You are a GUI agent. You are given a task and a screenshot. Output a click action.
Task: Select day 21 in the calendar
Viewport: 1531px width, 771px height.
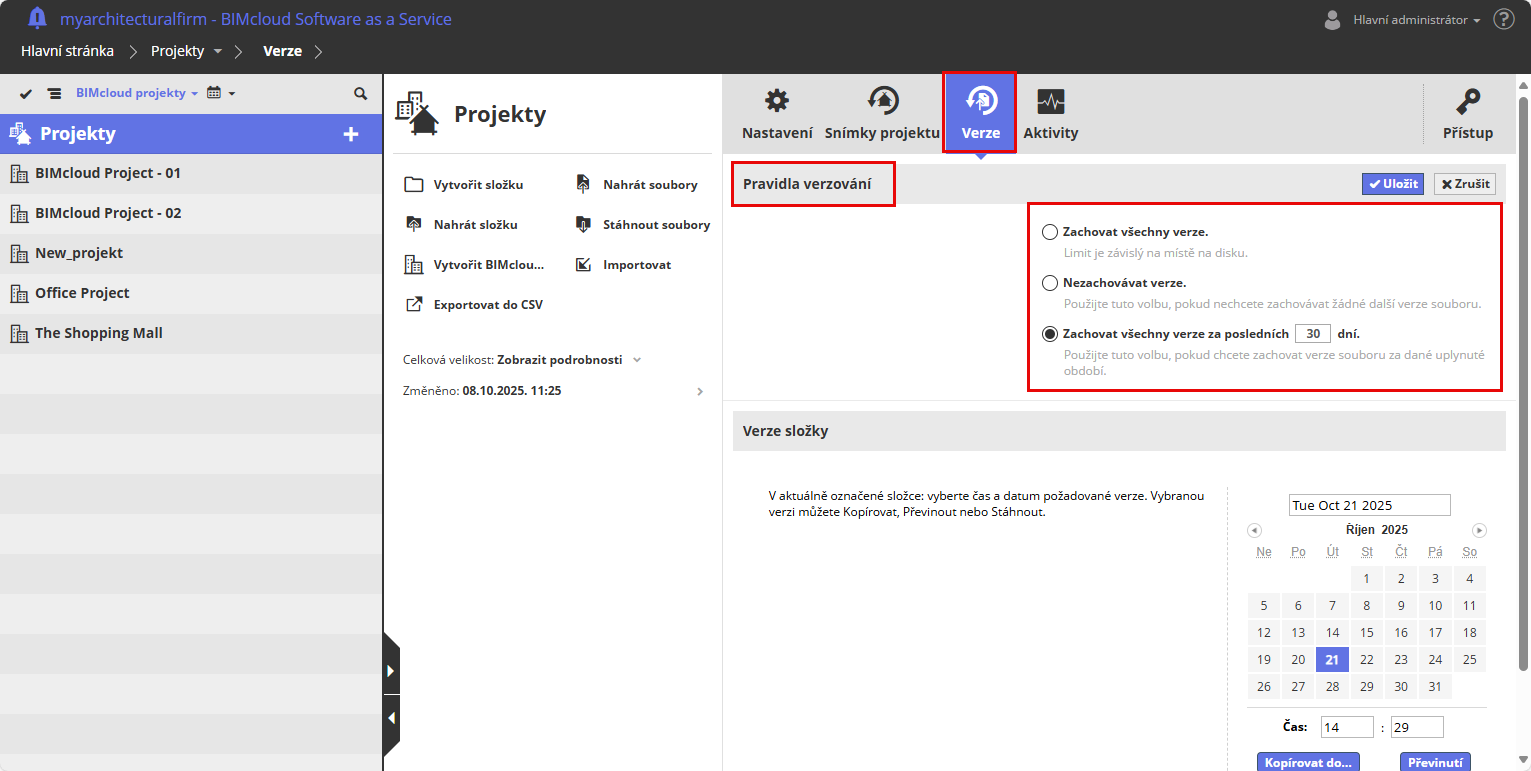[1332, 660]
